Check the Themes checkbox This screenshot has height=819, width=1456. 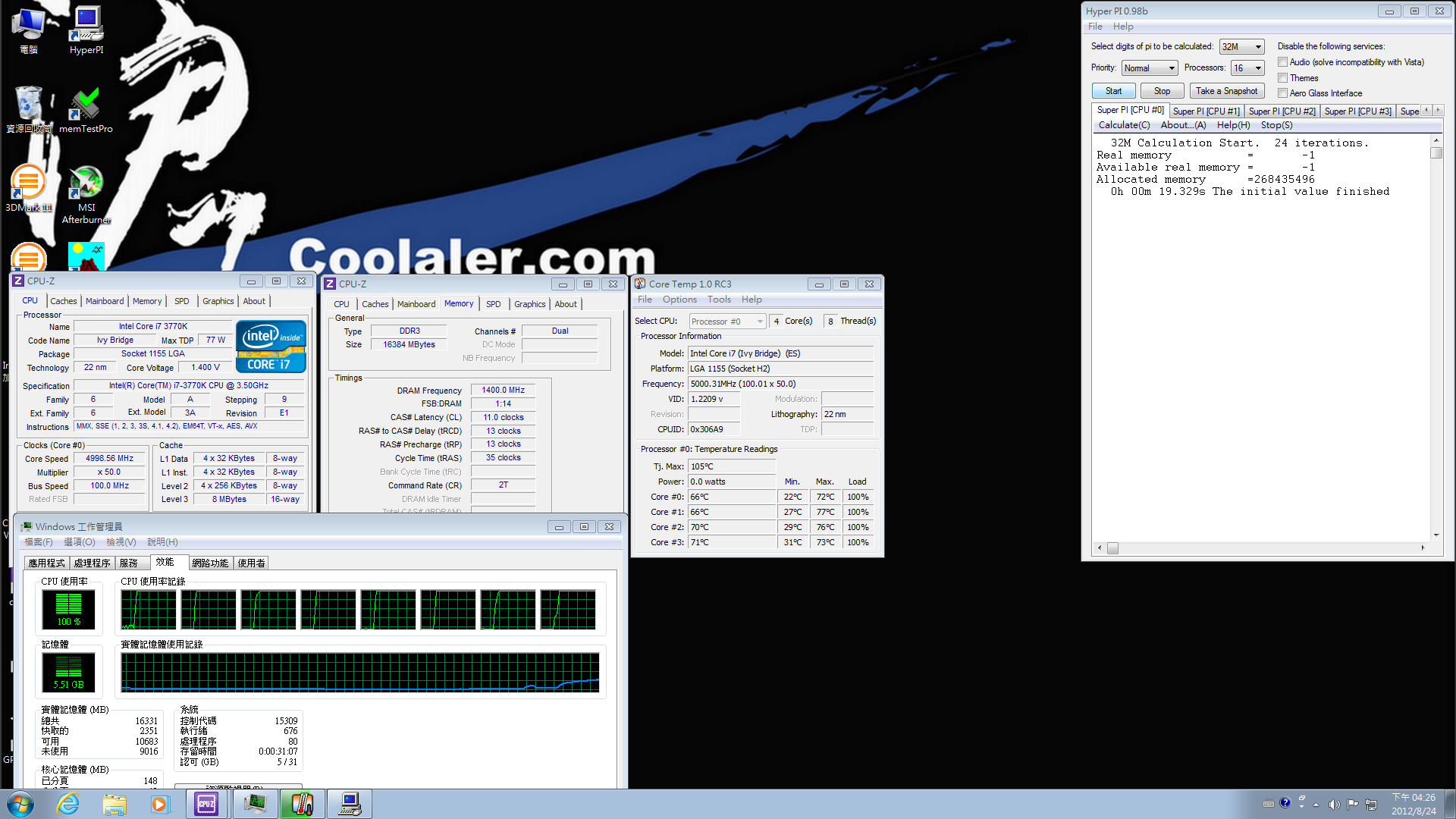pos(1282,78)
